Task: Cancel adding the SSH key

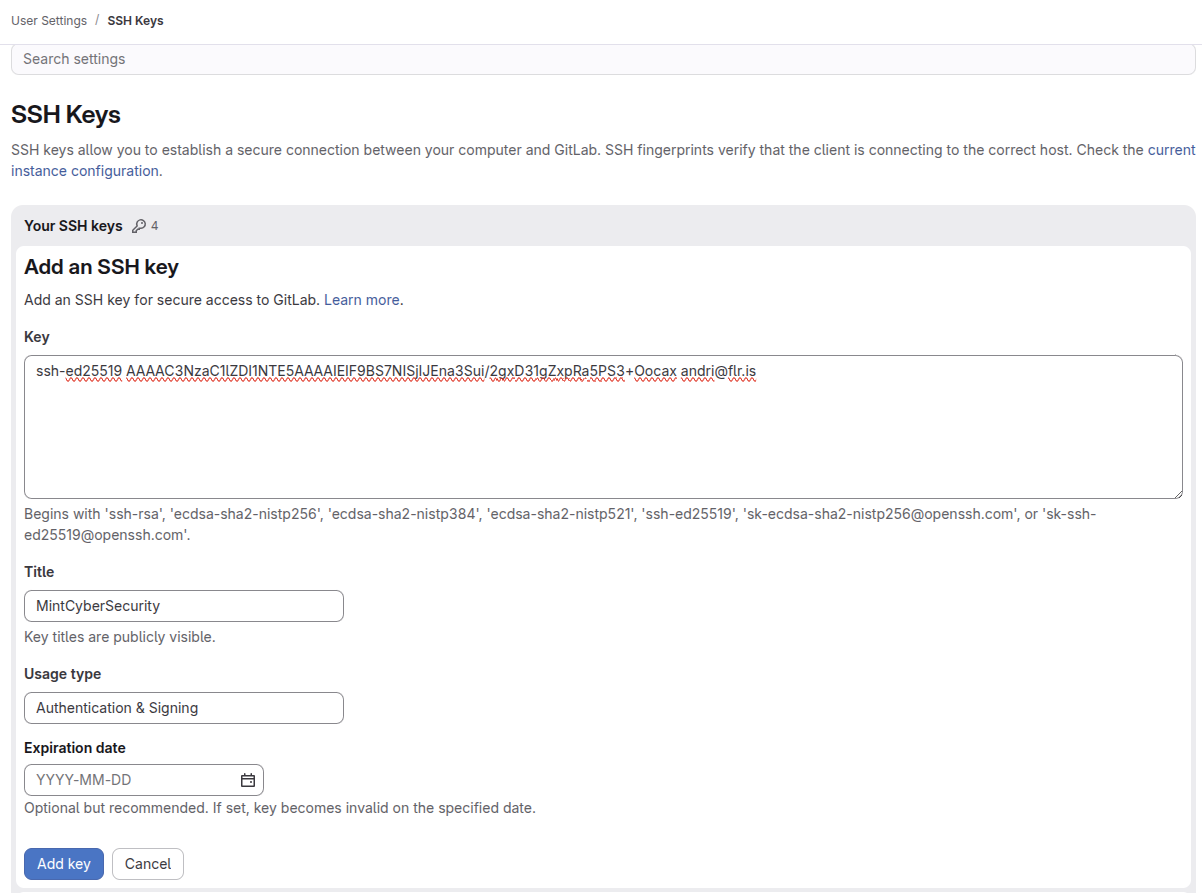Action: click(148, 864)
